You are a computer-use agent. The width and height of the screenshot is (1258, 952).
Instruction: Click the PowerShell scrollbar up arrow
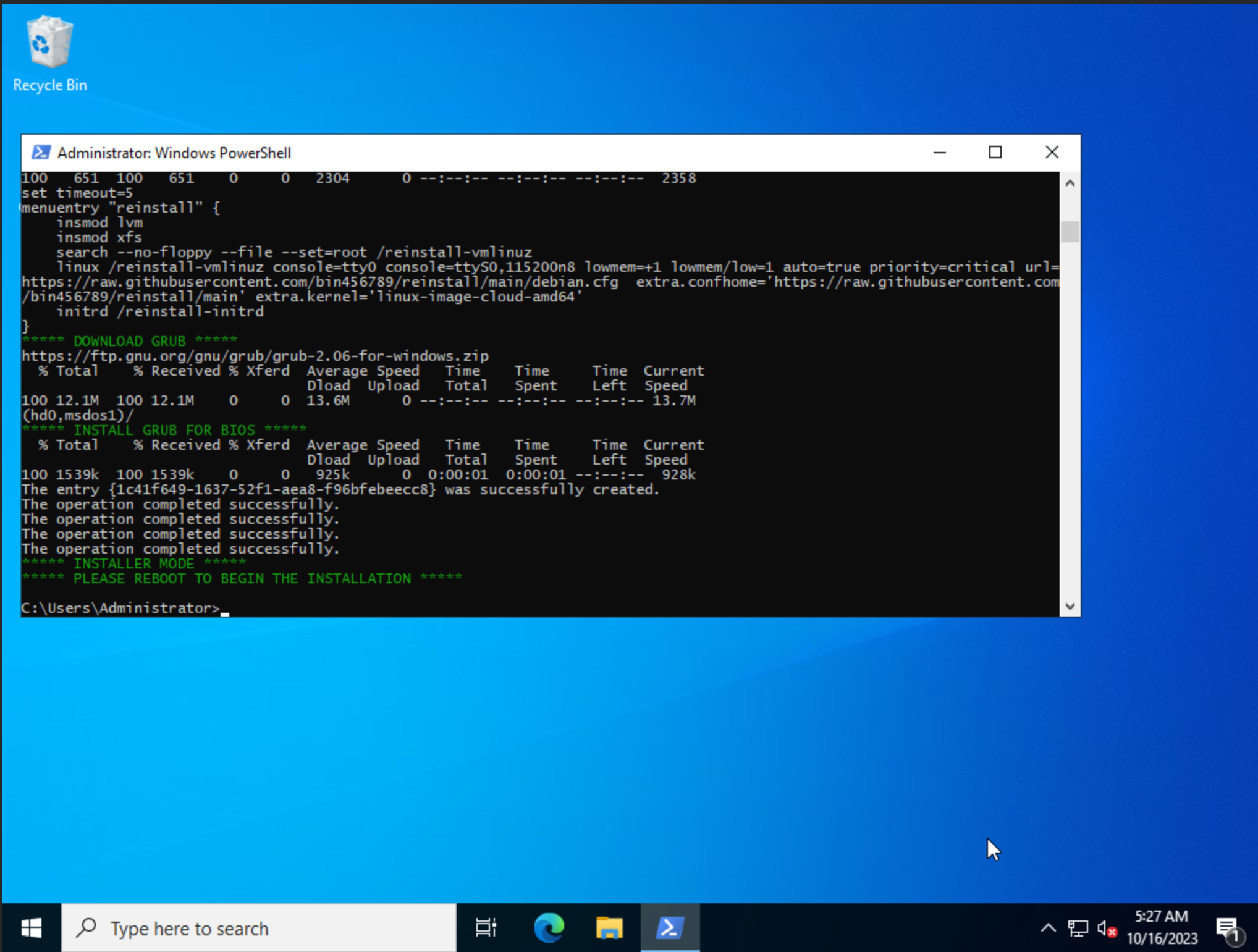1070,183
